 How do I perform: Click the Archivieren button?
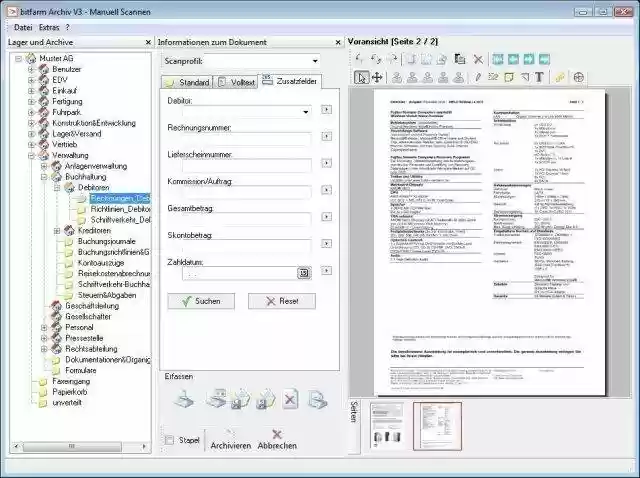pos(231,440)
